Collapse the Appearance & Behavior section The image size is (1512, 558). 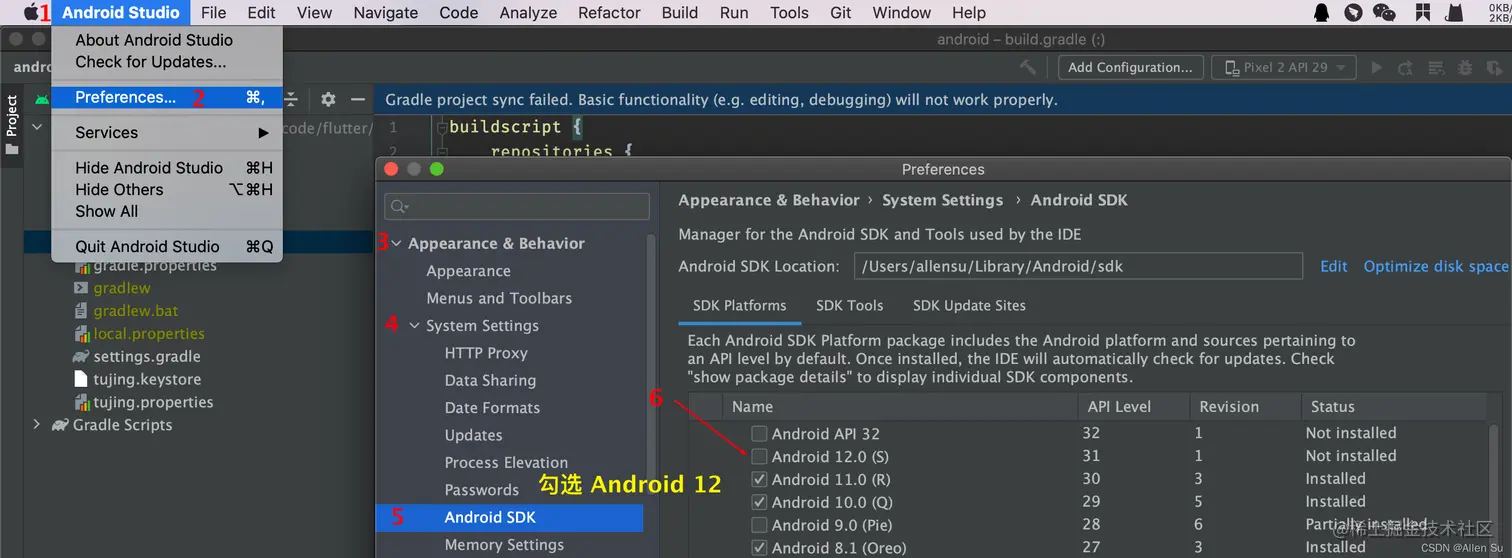pyautogui.click(x=397, y=243)
